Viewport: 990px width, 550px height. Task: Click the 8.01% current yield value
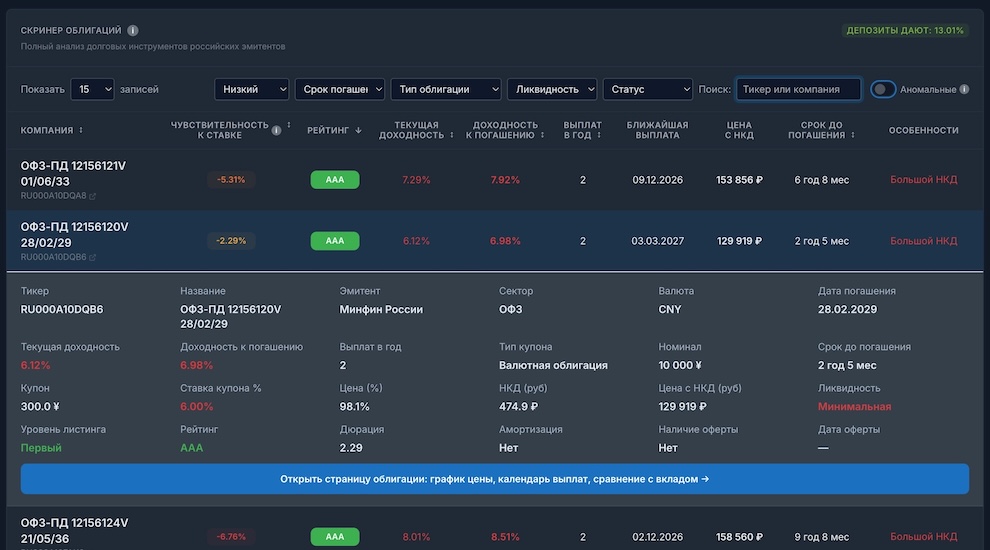coord(416,537)
